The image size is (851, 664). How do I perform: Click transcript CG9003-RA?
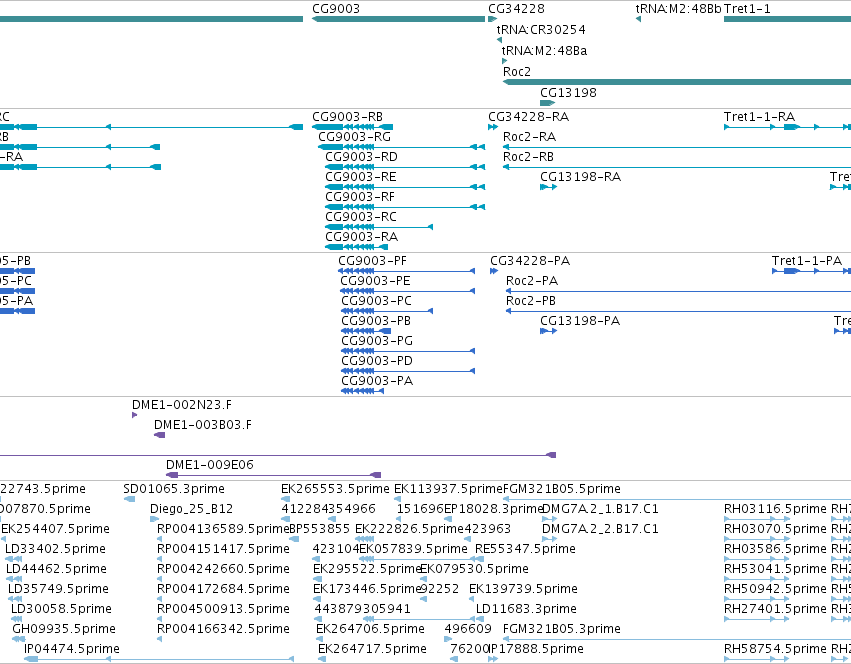click(x=361, y=237)
